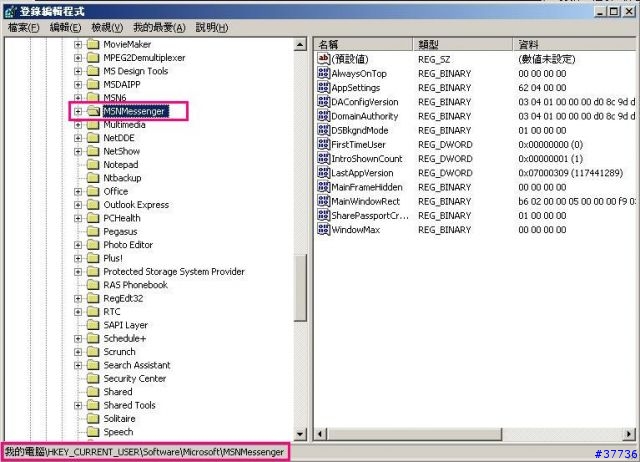Click the tree pane scroll up arrow
This screenshot has height=462, width=640.
[x=300, y=44]
